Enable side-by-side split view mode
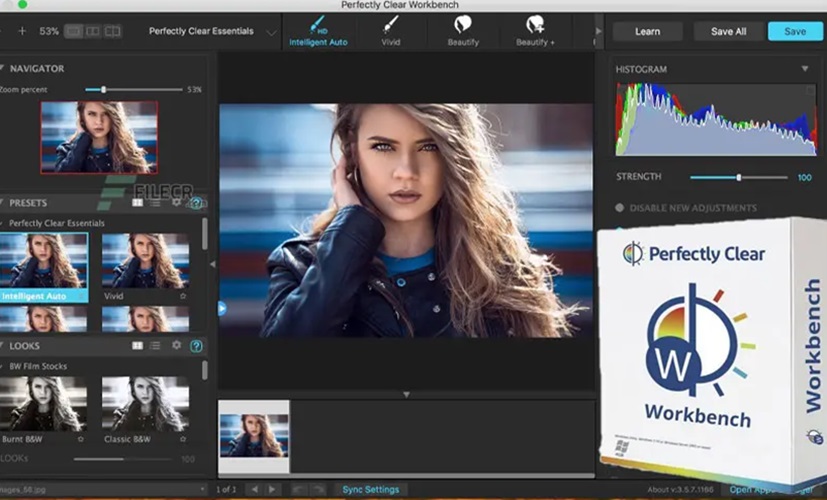The width and height of the screenshot is (827, 500). pos(92,31)
